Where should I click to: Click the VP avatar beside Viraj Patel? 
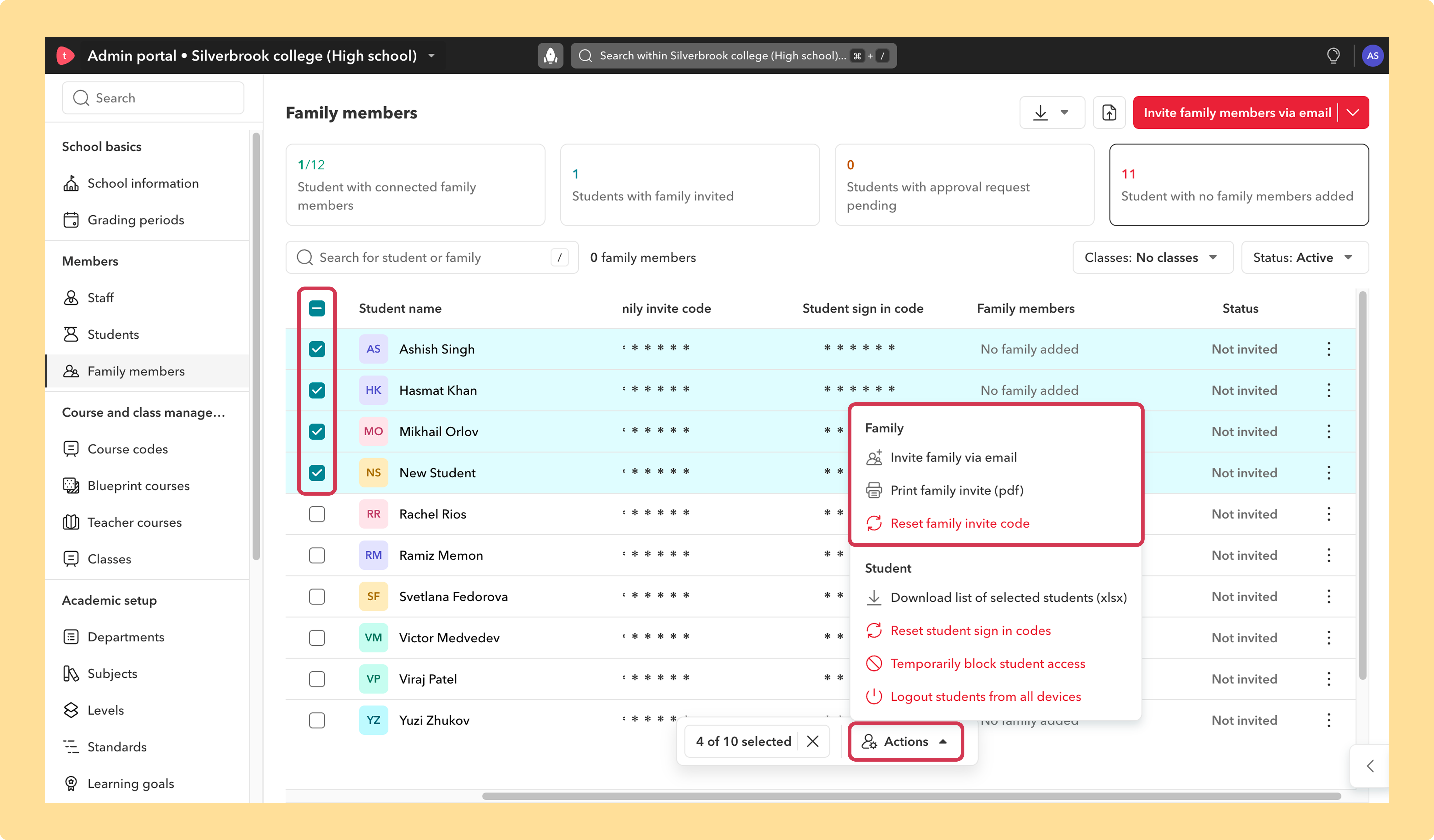point(373,679)
